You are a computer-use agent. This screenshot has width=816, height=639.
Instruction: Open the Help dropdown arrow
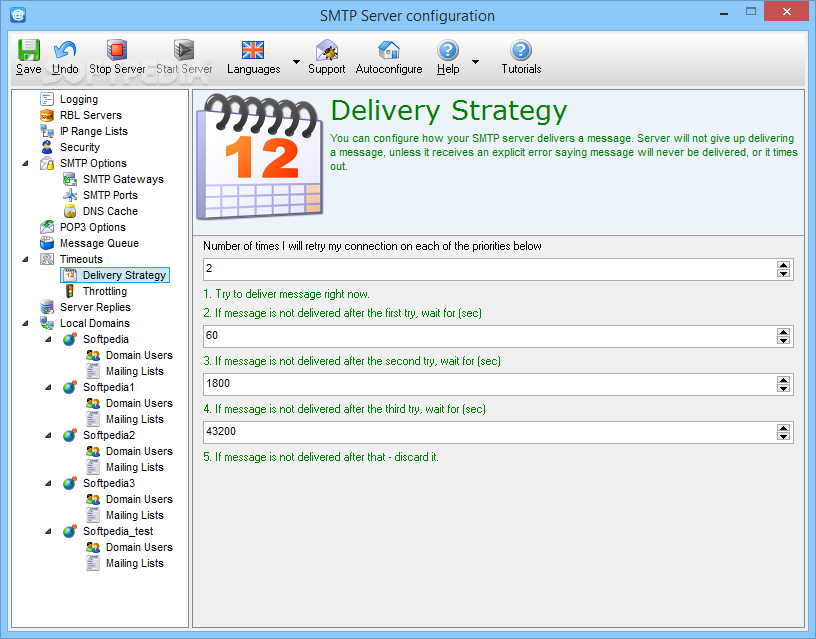pos(475,61)
